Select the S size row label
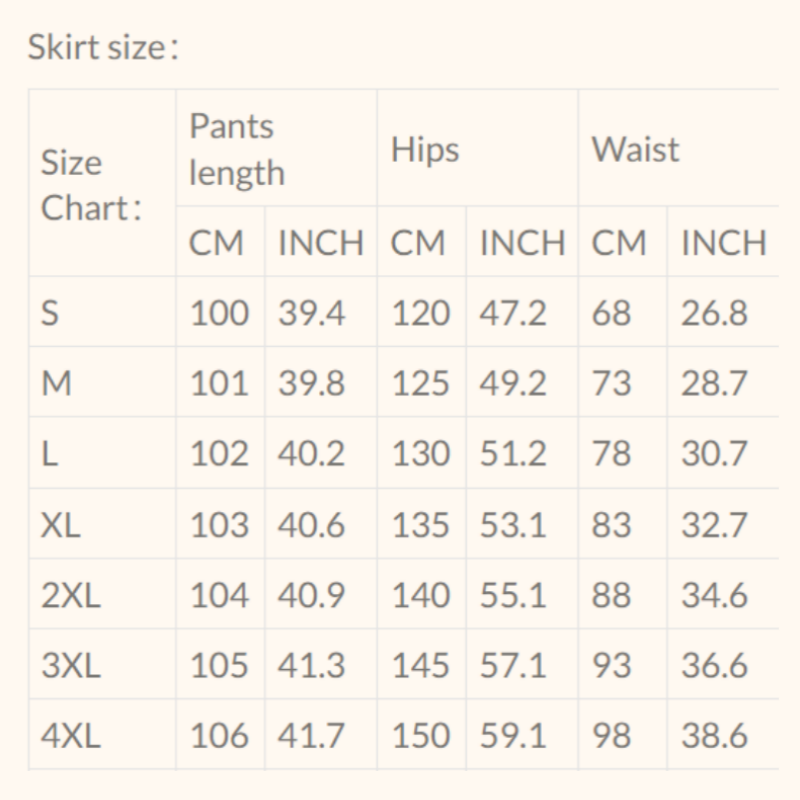 50,313
